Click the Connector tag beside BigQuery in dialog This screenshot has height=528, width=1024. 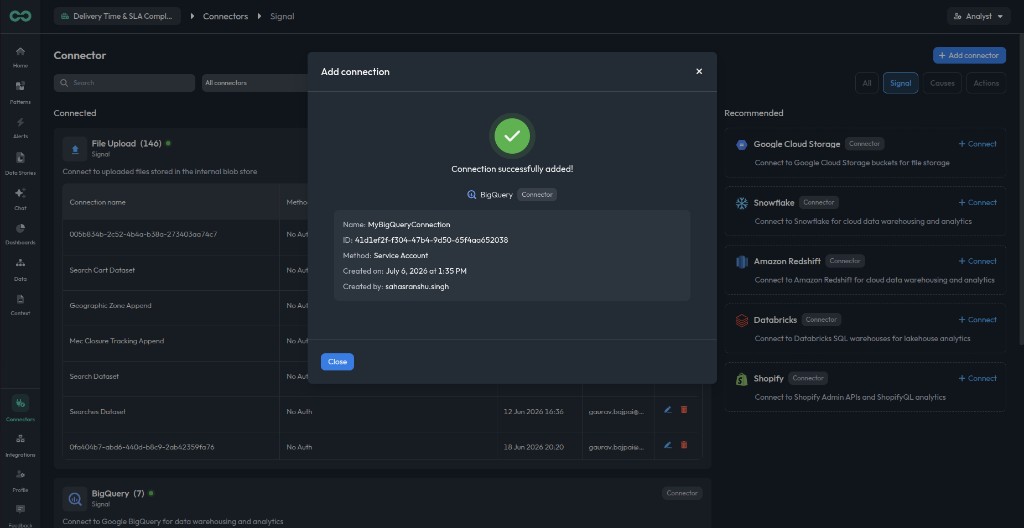(x=537, y=195)
